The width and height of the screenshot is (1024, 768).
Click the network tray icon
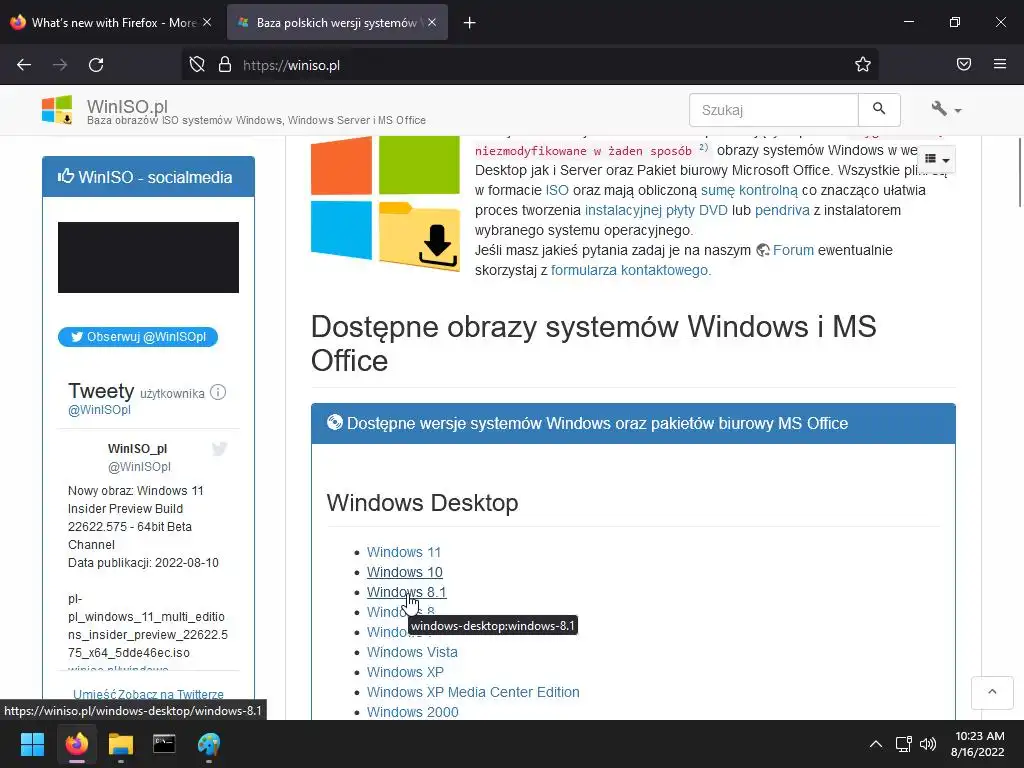pyautogui.click(x=903, y=744)
